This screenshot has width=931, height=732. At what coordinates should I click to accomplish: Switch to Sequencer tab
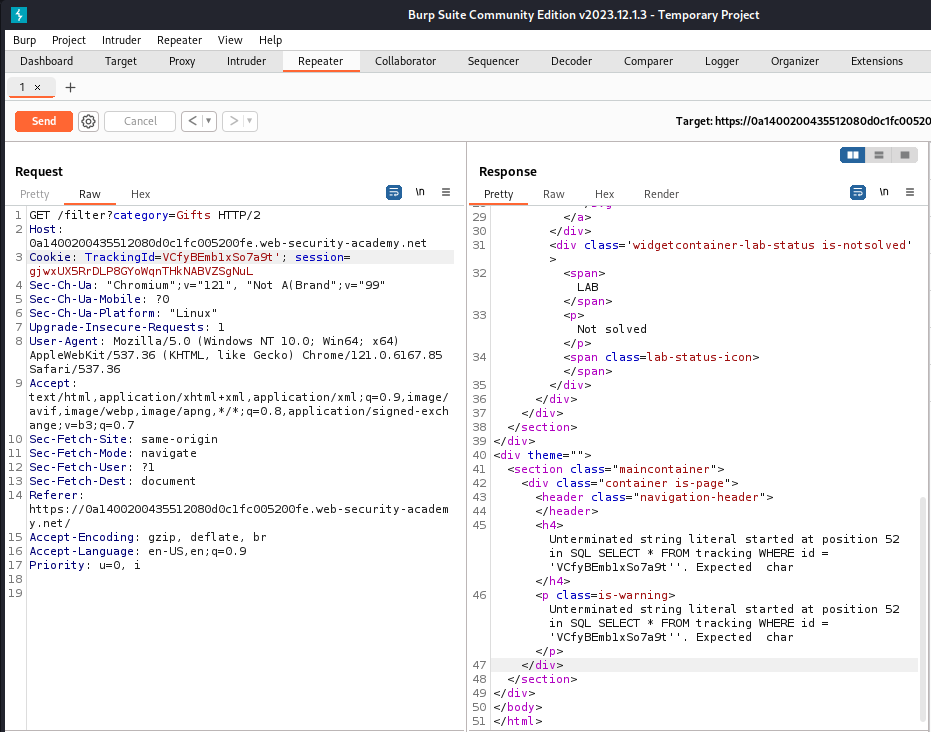point(493,61)
